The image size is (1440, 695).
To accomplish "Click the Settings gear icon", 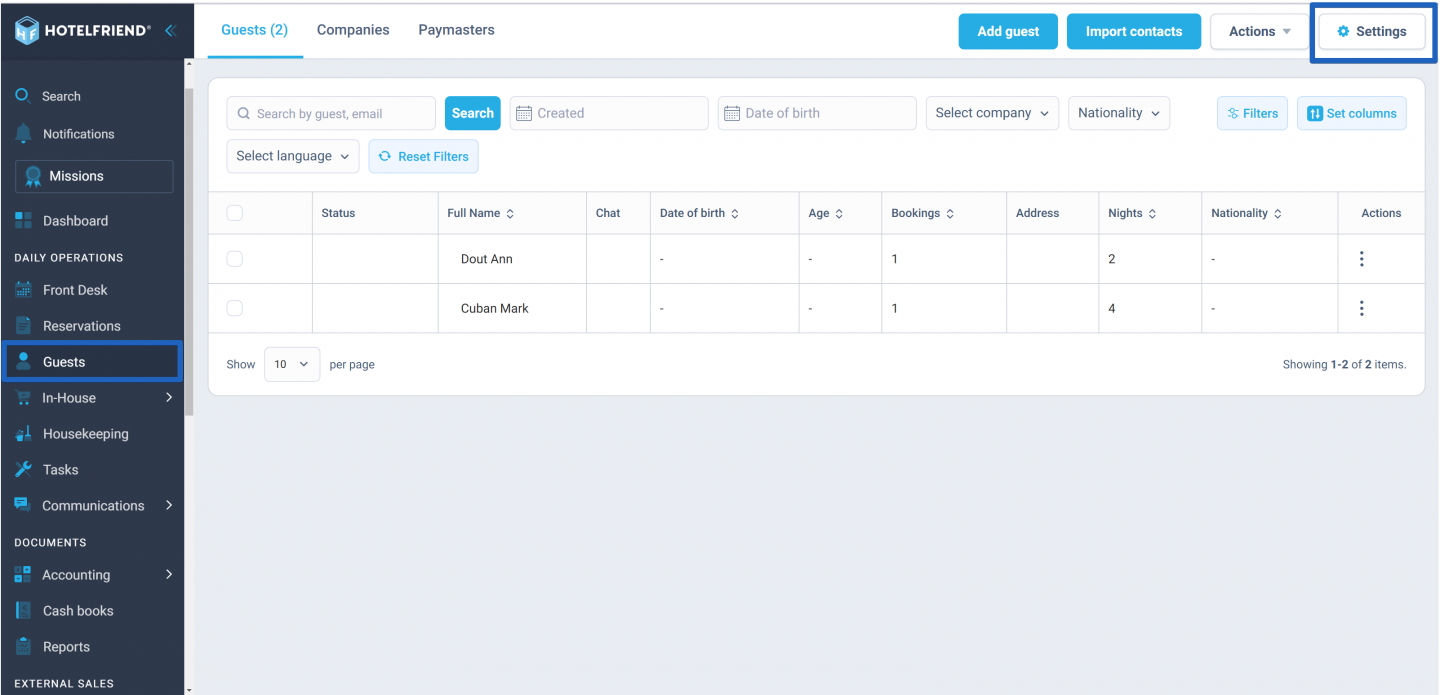I will tap(1343, 31).
